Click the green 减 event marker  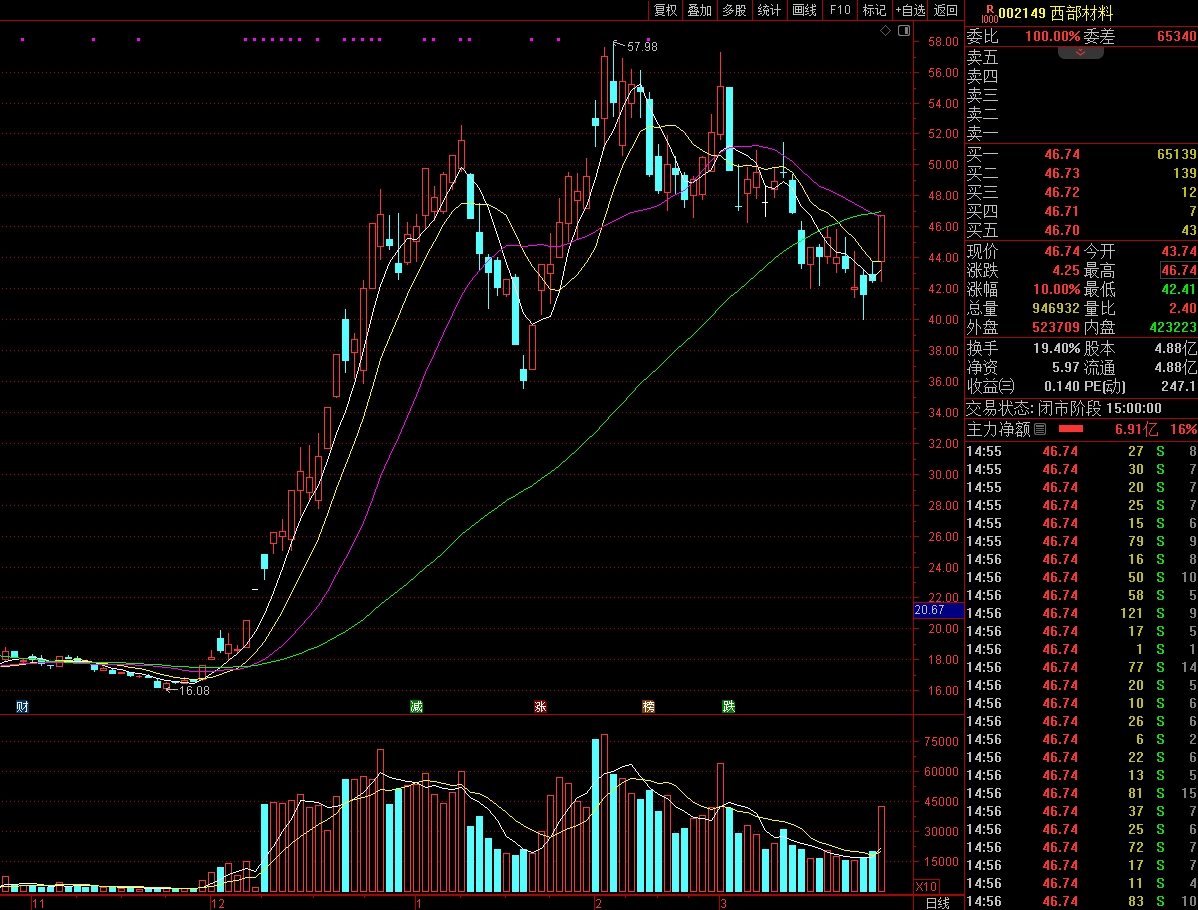click(x=416, y=707)
